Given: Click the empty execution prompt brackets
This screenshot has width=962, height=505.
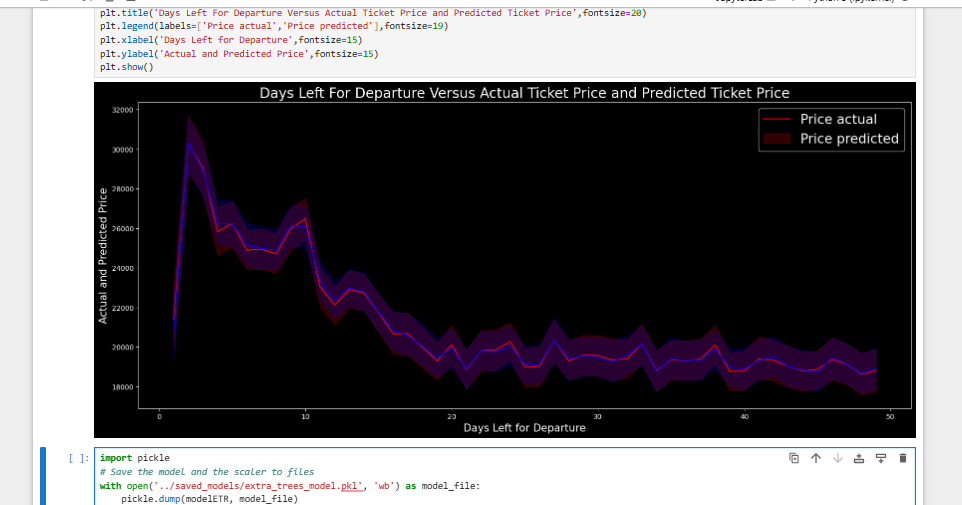Looking at the screenshot, I should 76,458.
